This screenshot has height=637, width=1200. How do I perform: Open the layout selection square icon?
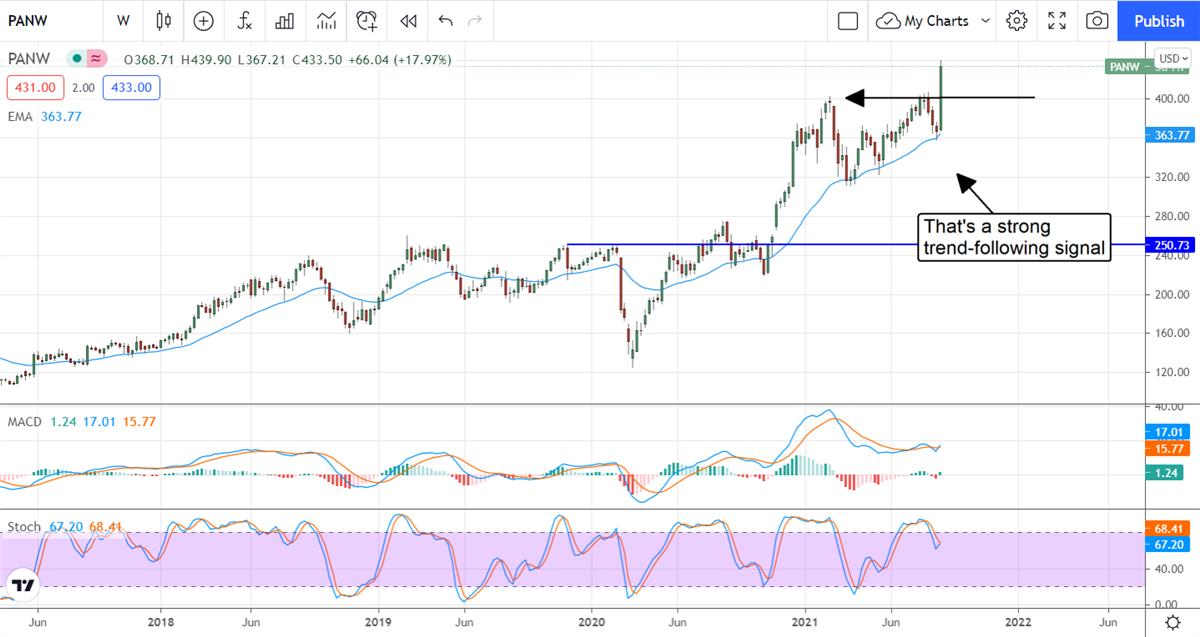point(848,20)
